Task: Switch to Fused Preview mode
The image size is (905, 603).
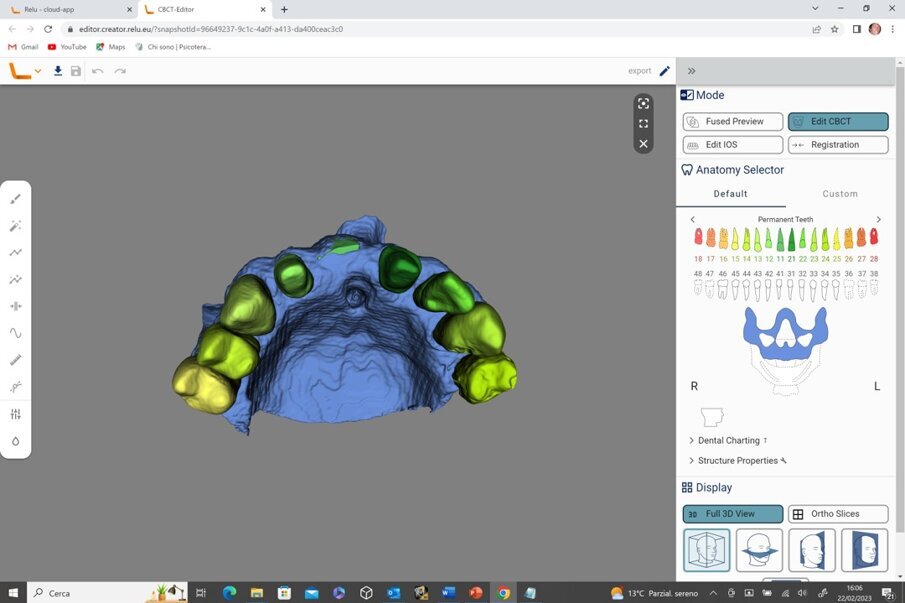Action: [732, 121]
